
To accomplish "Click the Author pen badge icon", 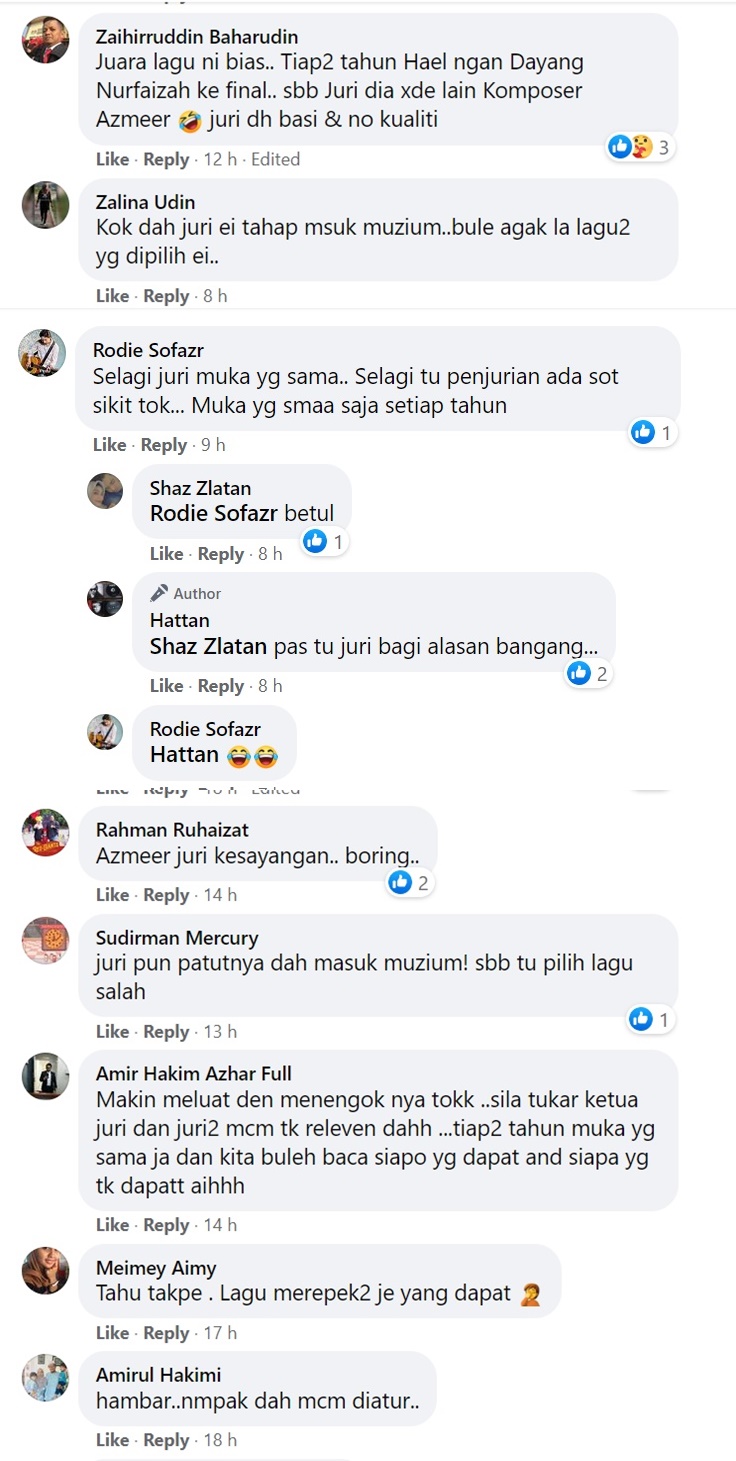I will coord(159,593).
